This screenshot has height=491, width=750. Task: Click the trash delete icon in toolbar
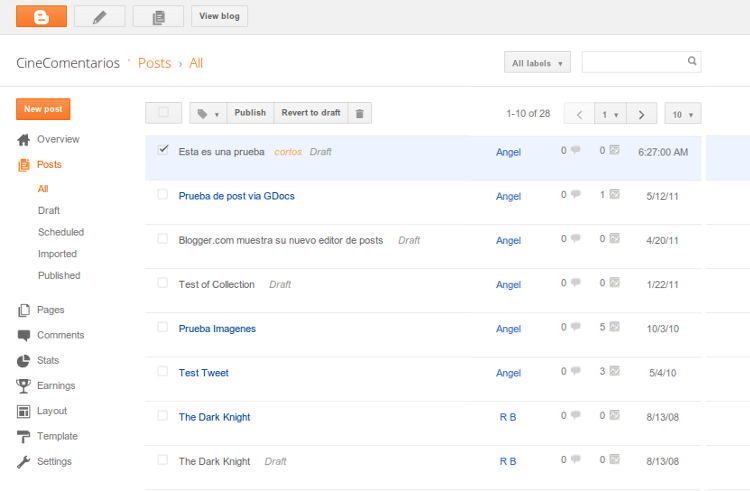click(360, 113)
